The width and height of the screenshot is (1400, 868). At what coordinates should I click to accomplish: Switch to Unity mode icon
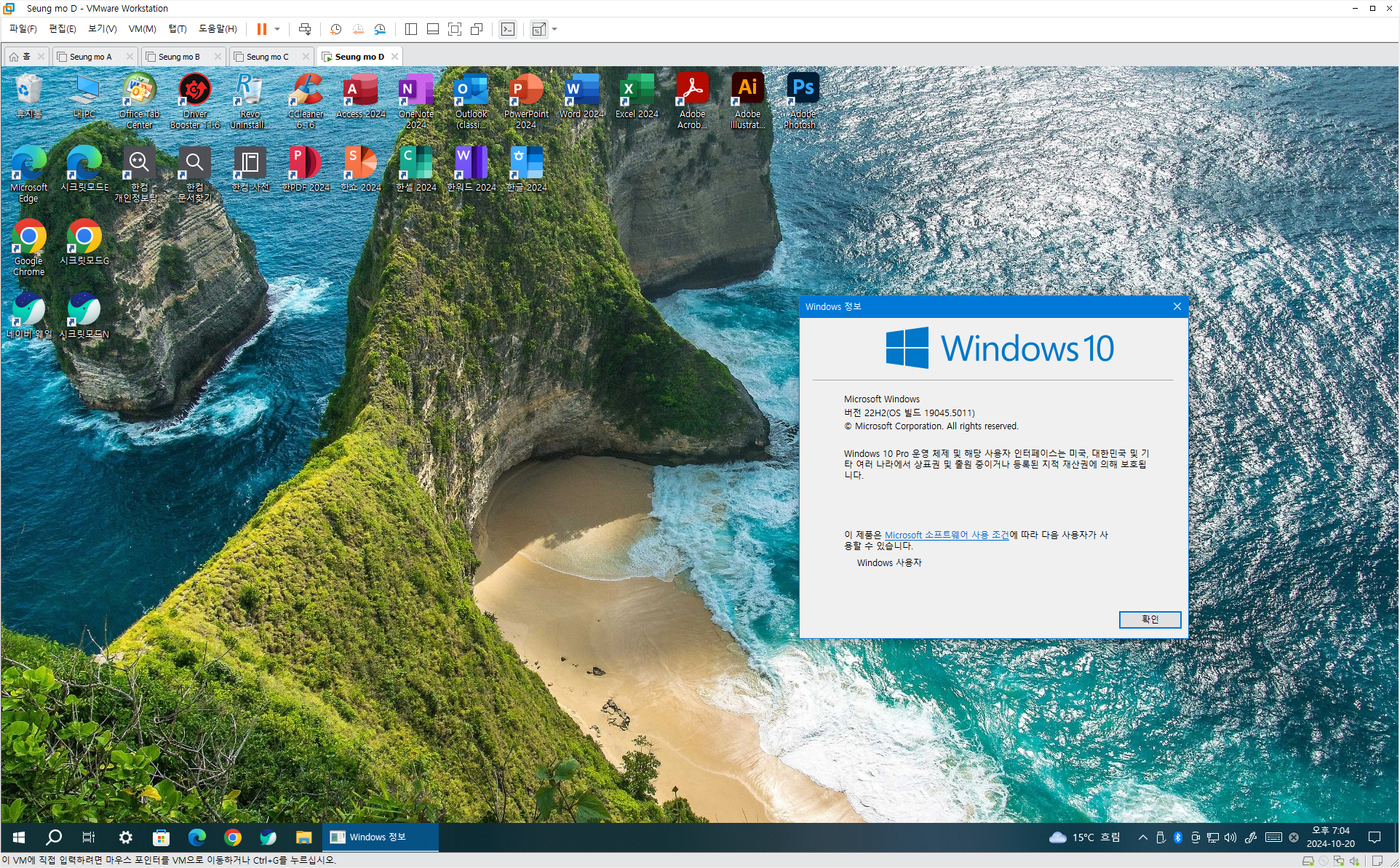pyautogui.click(x=477, y=29)
